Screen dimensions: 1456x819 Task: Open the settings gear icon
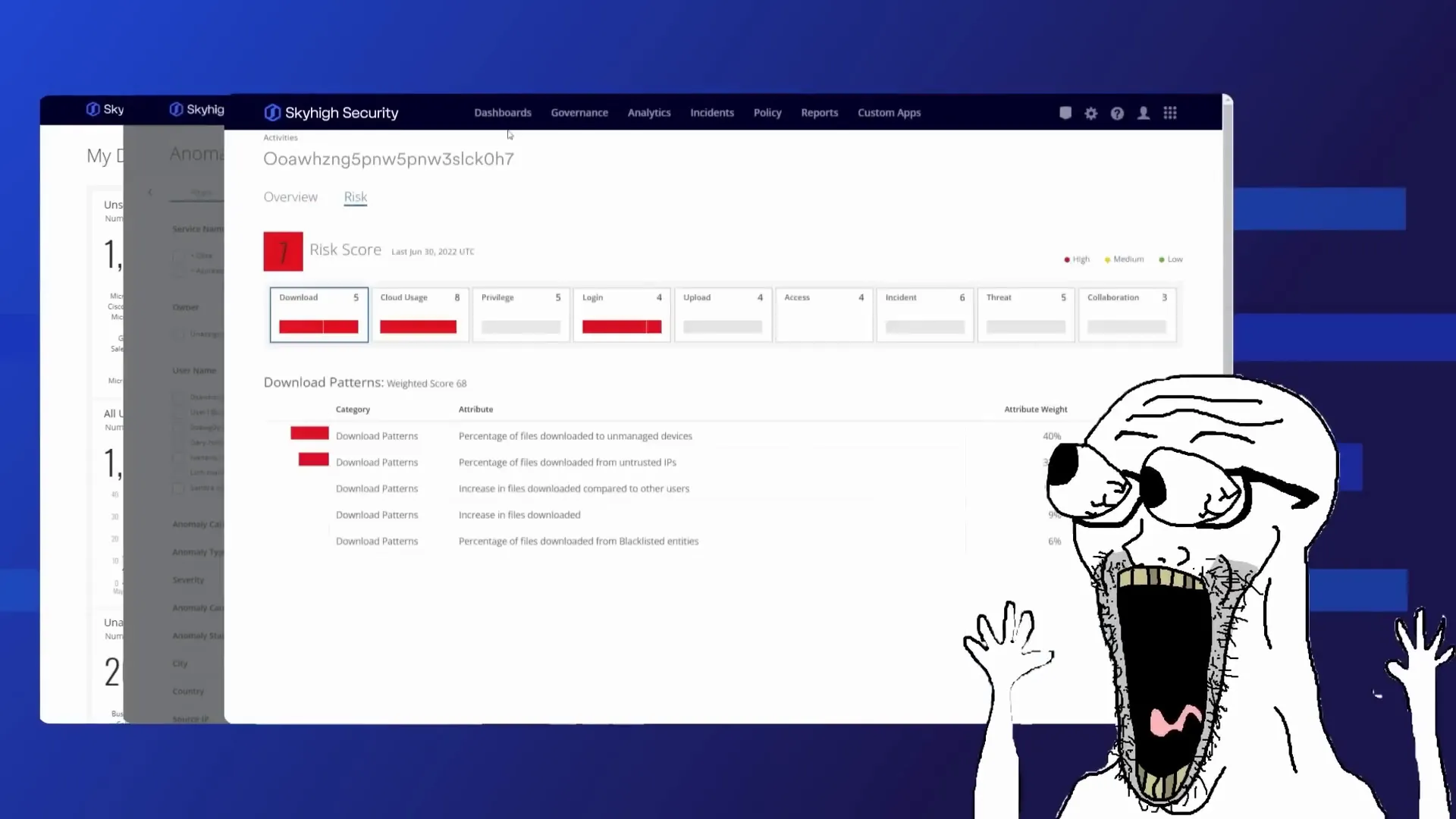[1091, 113]
